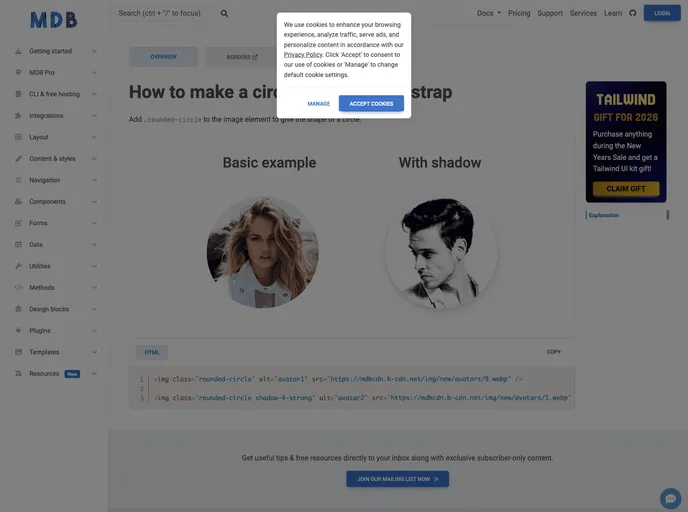
Task: Click the Content & styles brush icon
Action: [18, 159]
